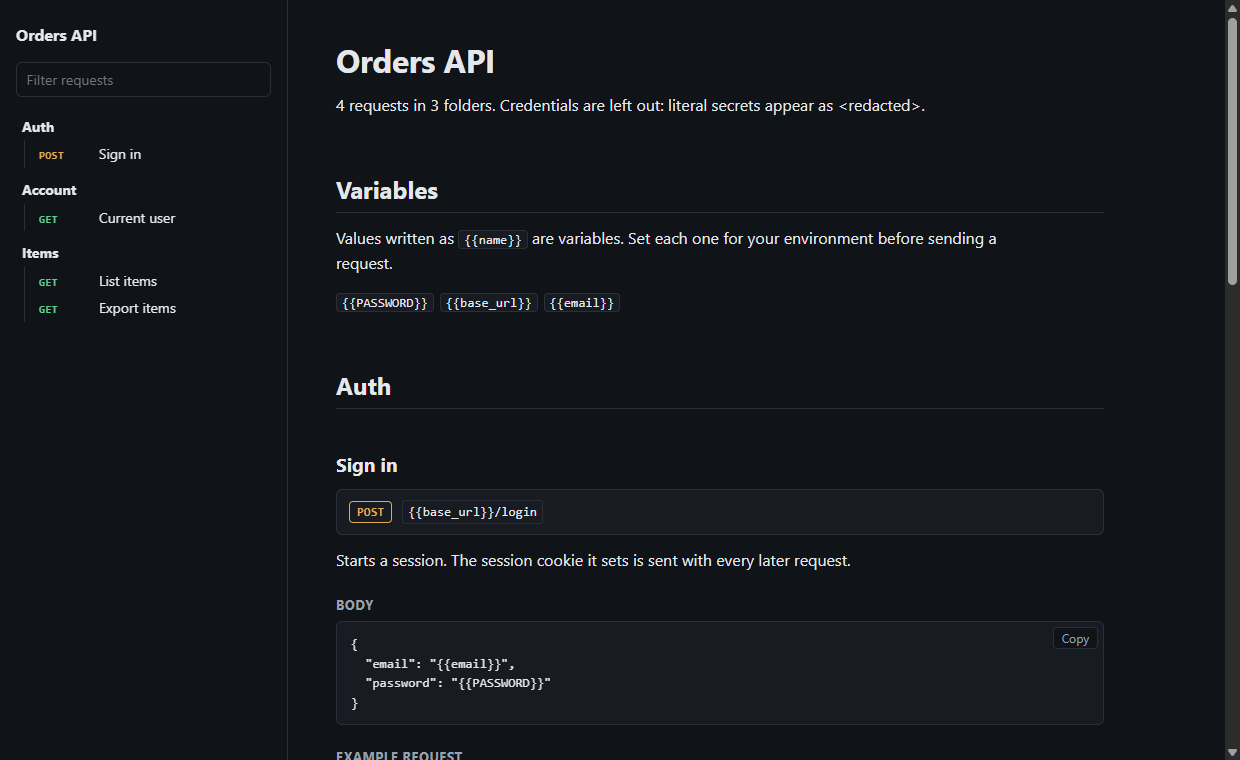This screenshot has width=1240, height=760.
Task: Click the {{email}} variable chip
Action: click(582, 303)
